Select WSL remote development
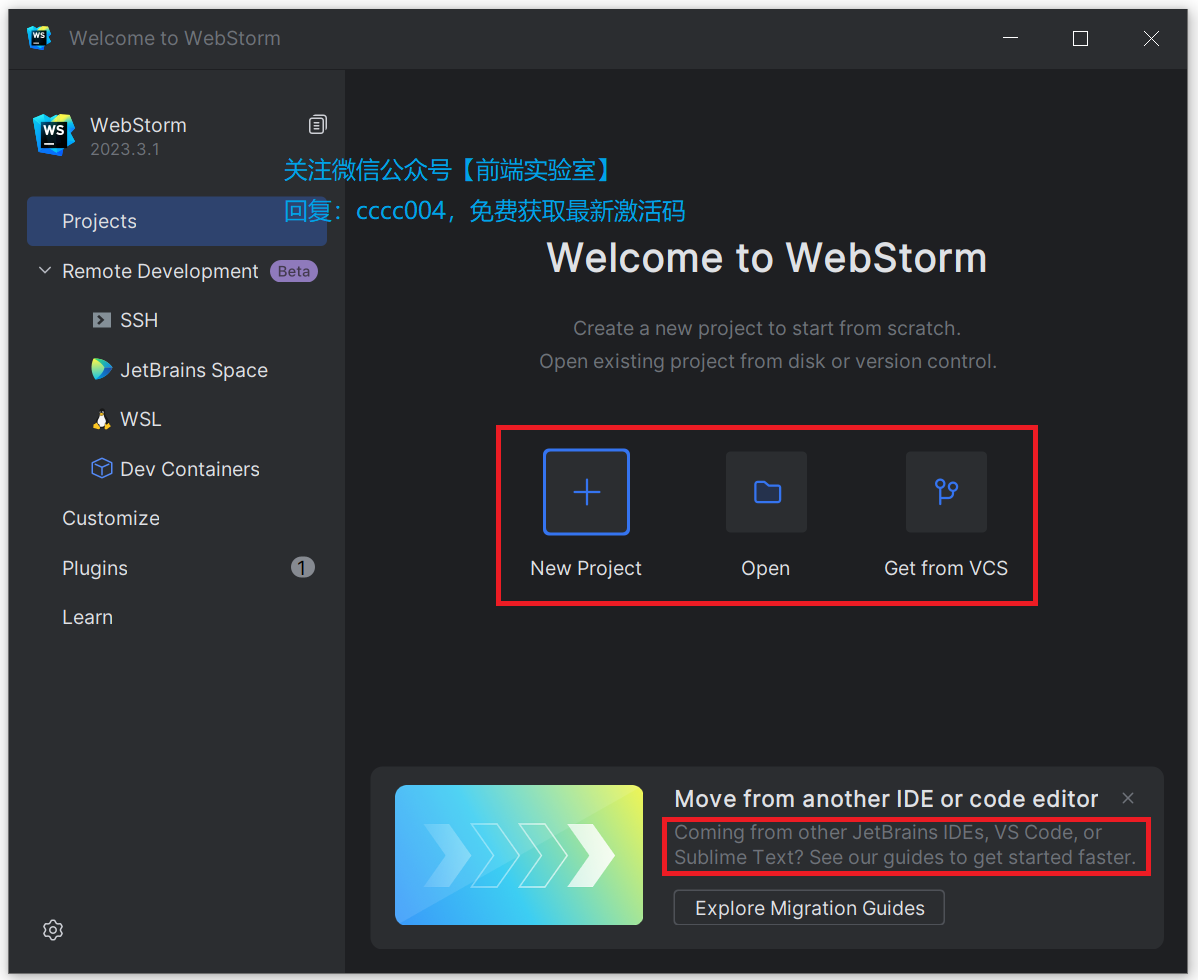 pos(140,419)
